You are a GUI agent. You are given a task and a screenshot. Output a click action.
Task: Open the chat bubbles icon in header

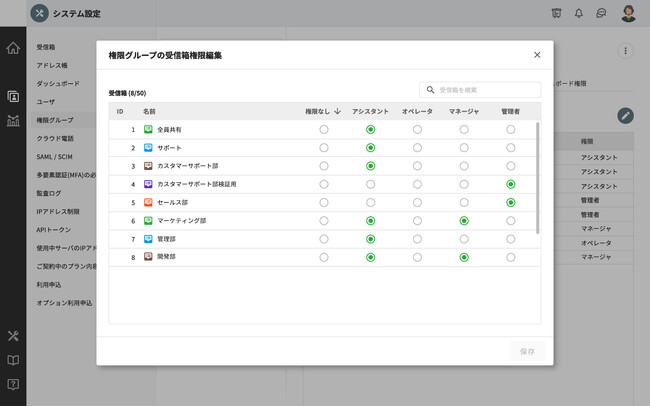[601, 13]
